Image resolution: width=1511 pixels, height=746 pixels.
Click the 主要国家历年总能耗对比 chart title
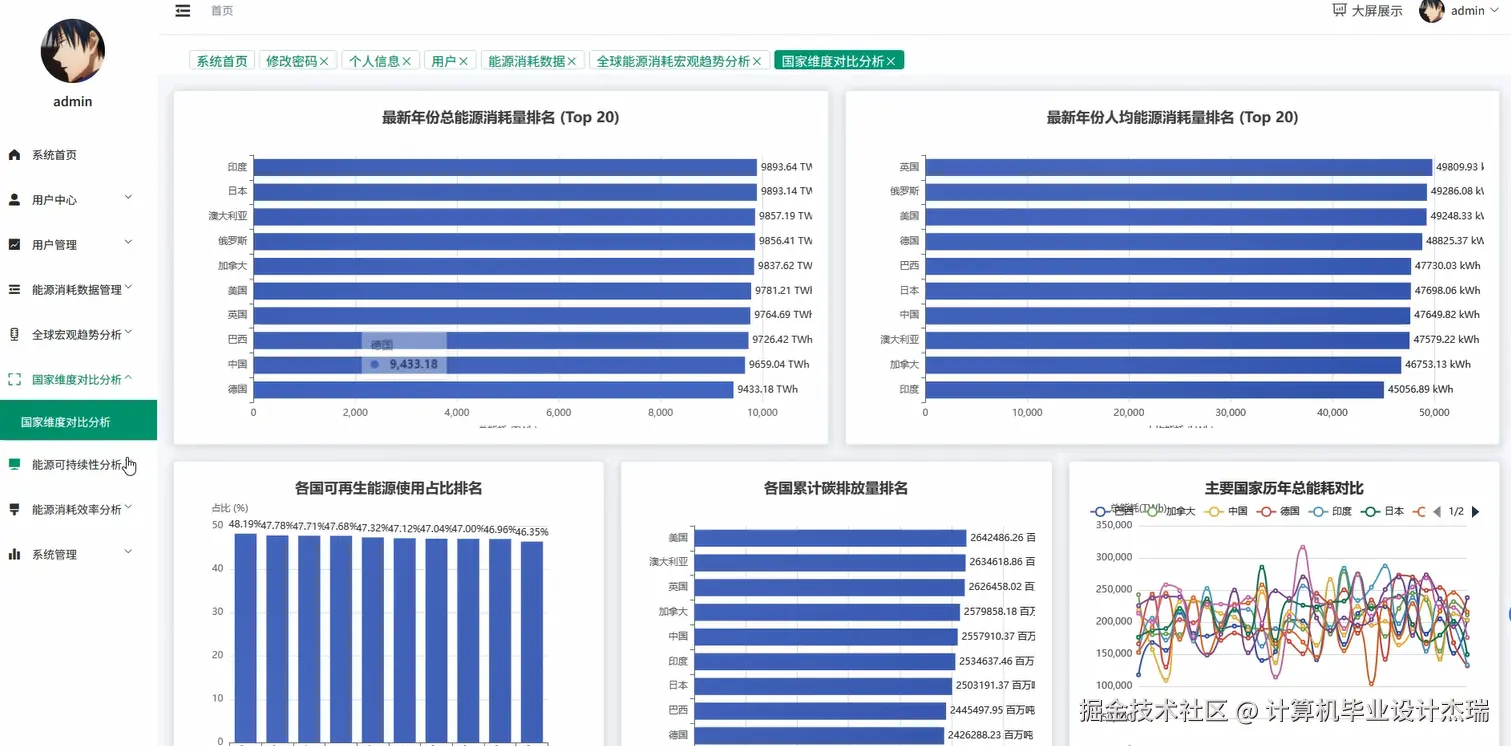(x=1284, y=488)
